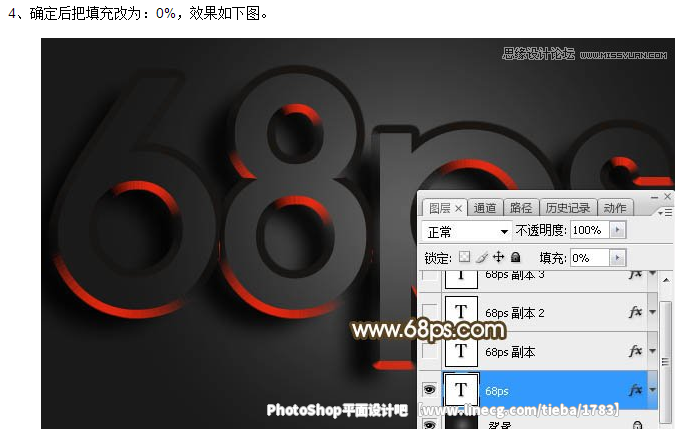Open the 不透明度 slider arrow

(x=617, y=230)
